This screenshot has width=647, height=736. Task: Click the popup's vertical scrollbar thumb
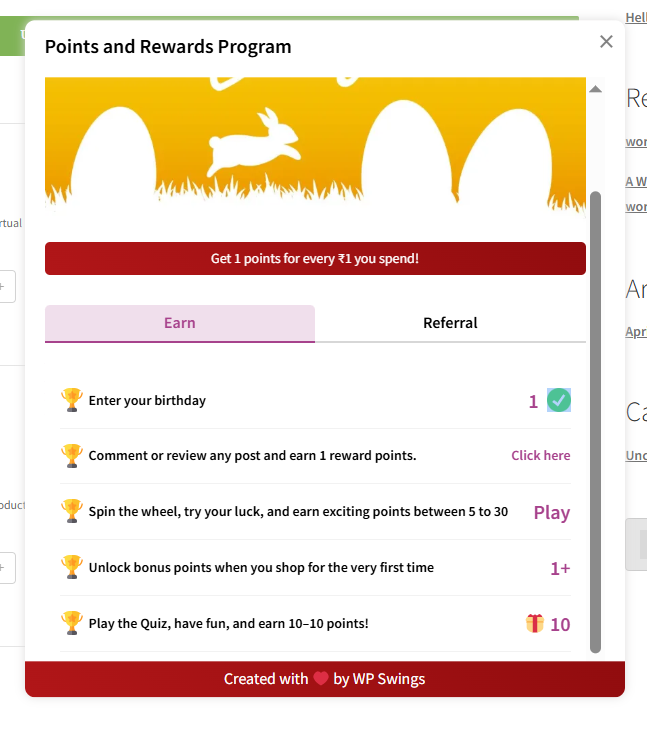(x=596, y=420)
